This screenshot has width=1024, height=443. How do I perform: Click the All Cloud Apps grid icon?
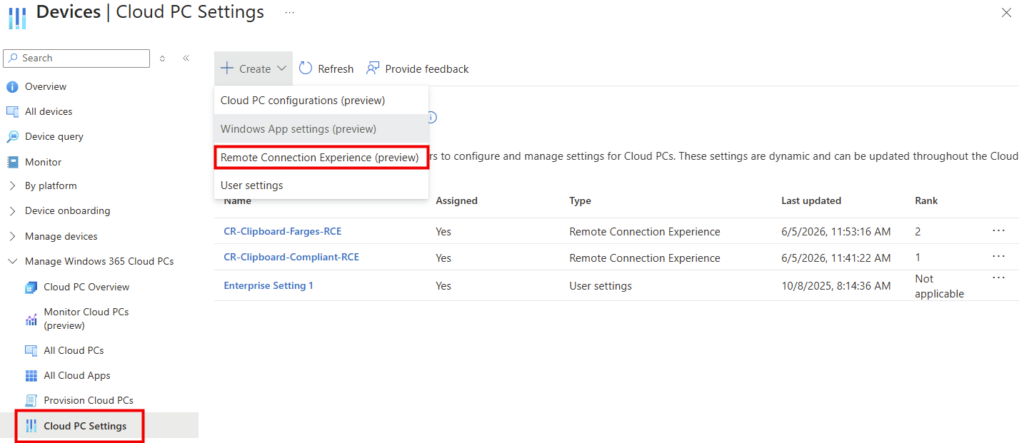31,376
